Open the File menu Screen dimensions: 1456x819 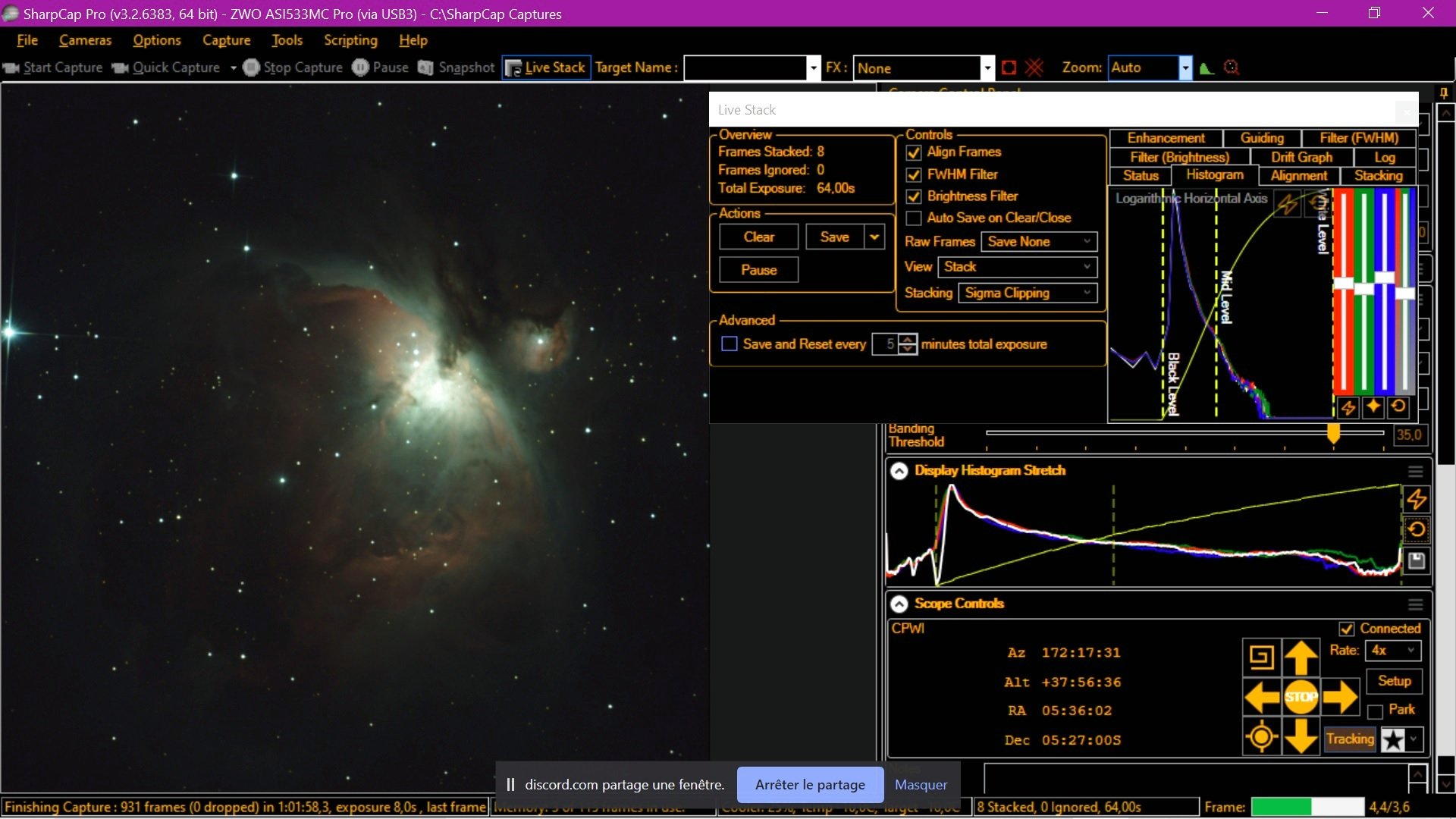tap(27, 40)
